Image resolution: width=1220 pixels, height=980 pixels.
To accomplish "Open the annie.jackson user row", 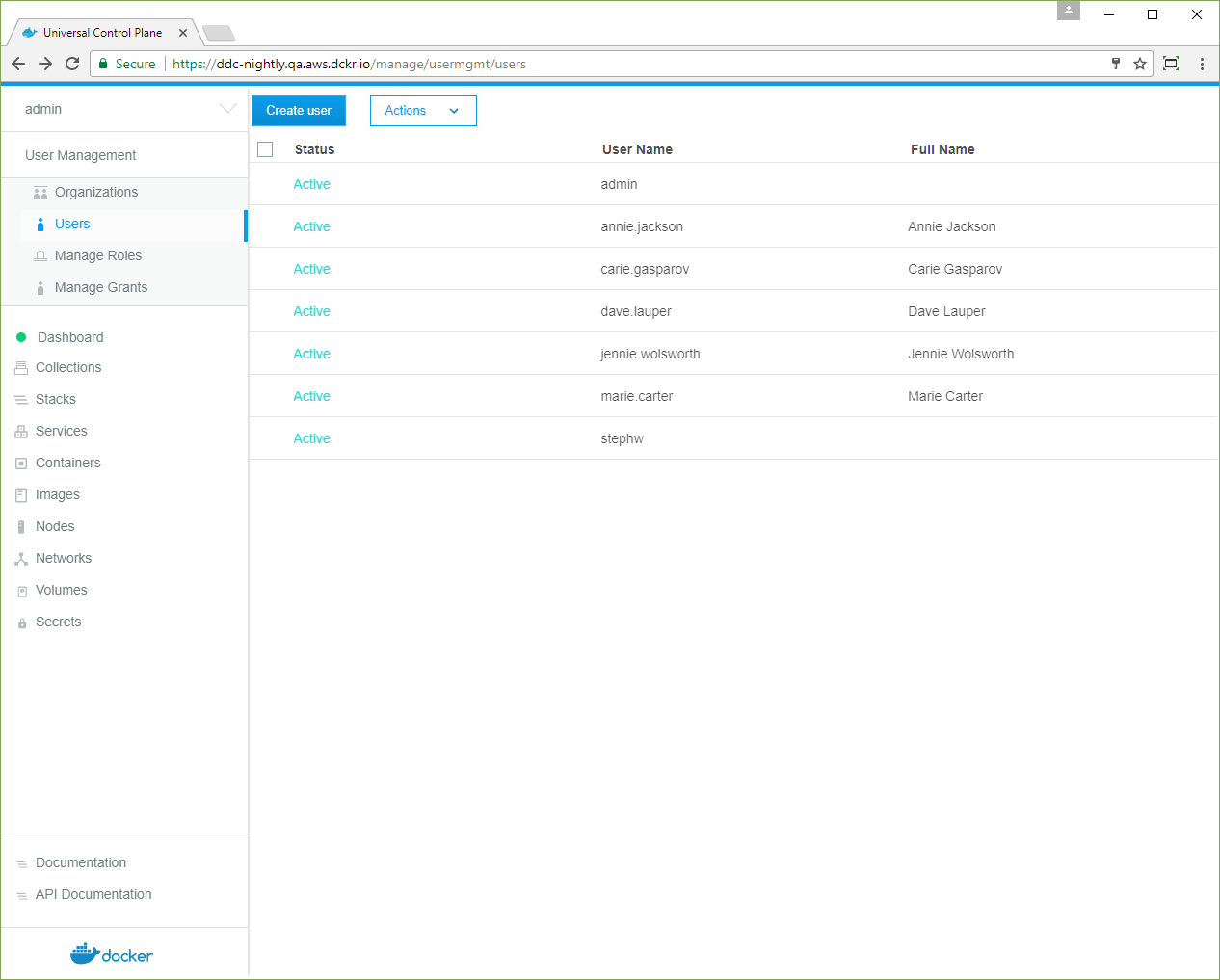I will click(641, 226).
